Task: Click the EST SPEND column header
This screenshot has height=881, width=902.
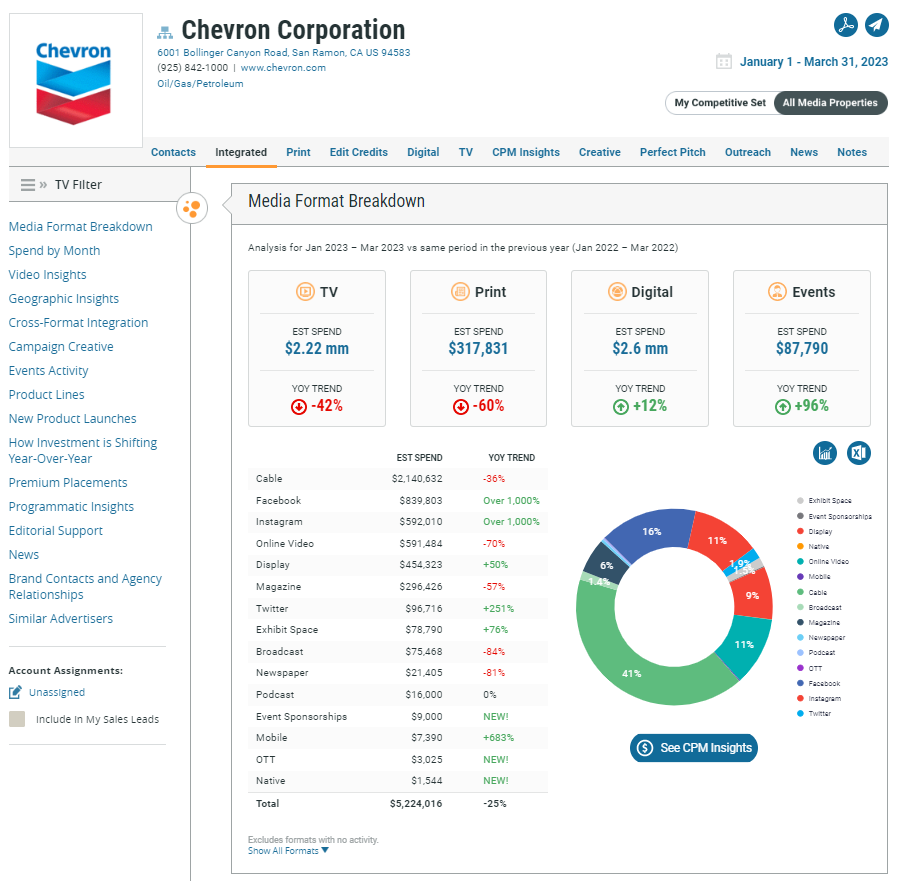Action: pos(419,457)
